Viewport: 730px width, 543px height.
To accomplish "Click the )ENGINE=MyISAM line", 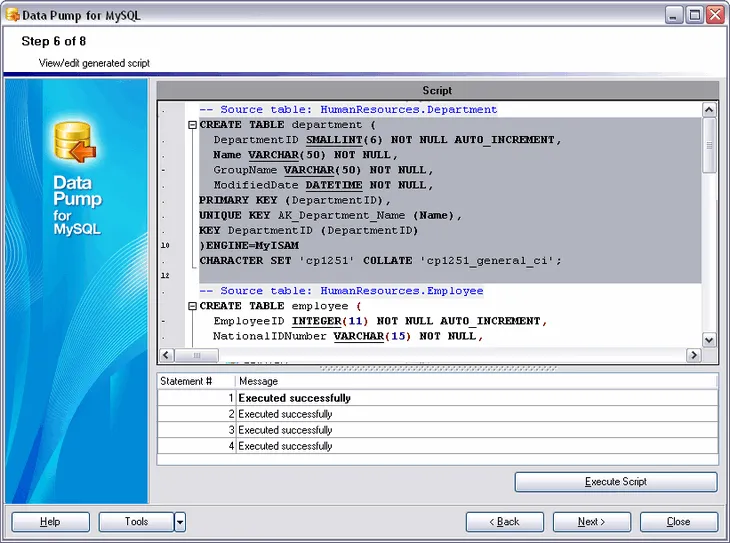I will tap(249, 245).
